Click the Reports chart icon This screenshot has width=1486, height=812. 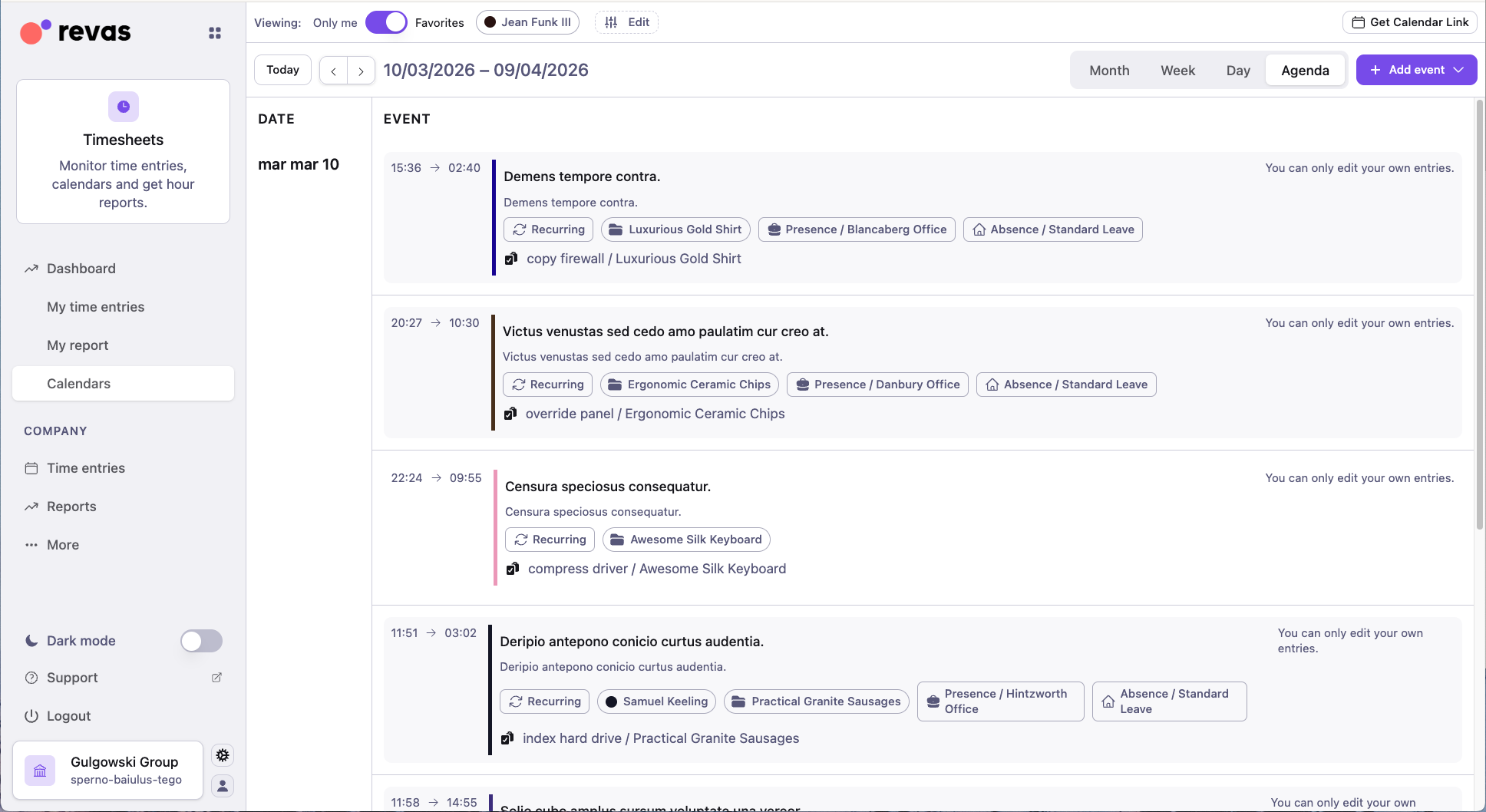[x=31, y=506]
